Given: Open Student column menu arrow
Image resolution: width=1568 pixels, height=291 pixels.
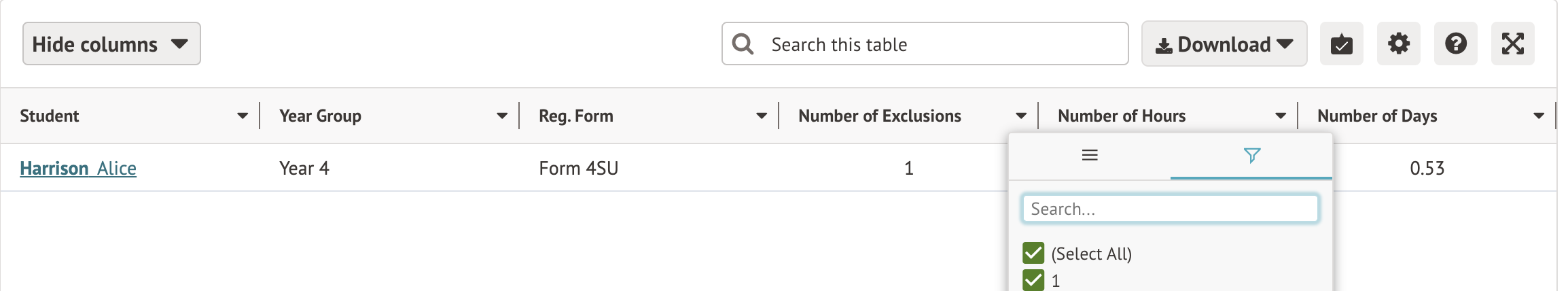Looking at the screenshot, I should (x=243, y=116).
